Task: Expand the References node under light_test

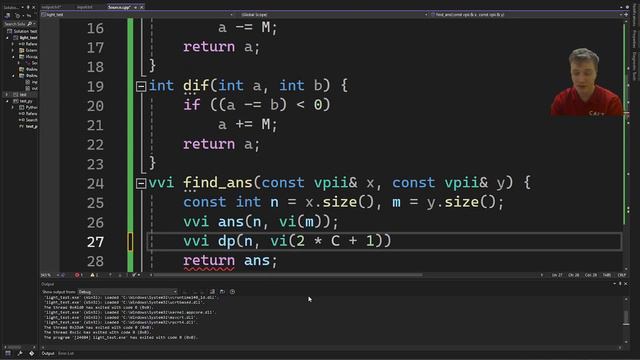Action: point(13,44)
